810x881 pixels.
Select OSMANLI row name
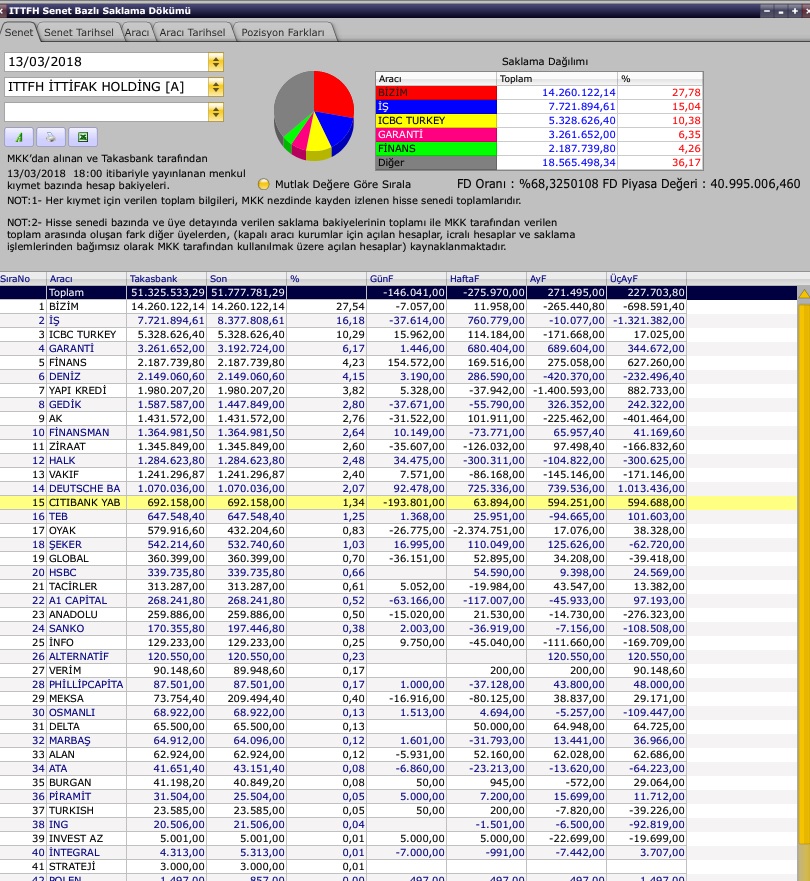[x=72, y=712]
